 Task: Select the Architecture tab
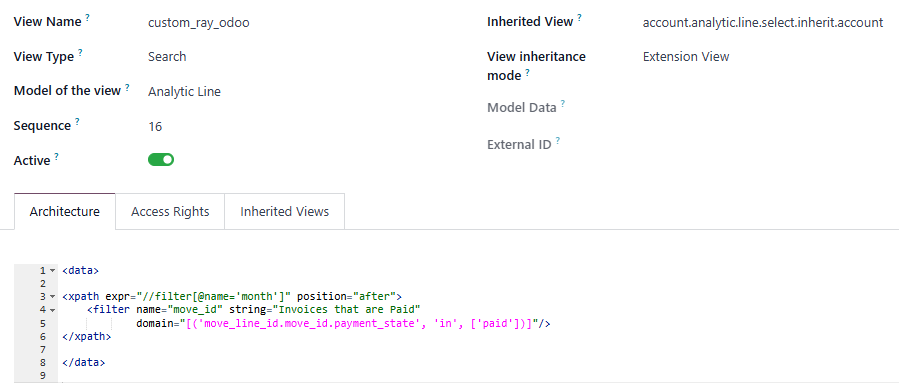pyautogui.click(x=65, y=212)
